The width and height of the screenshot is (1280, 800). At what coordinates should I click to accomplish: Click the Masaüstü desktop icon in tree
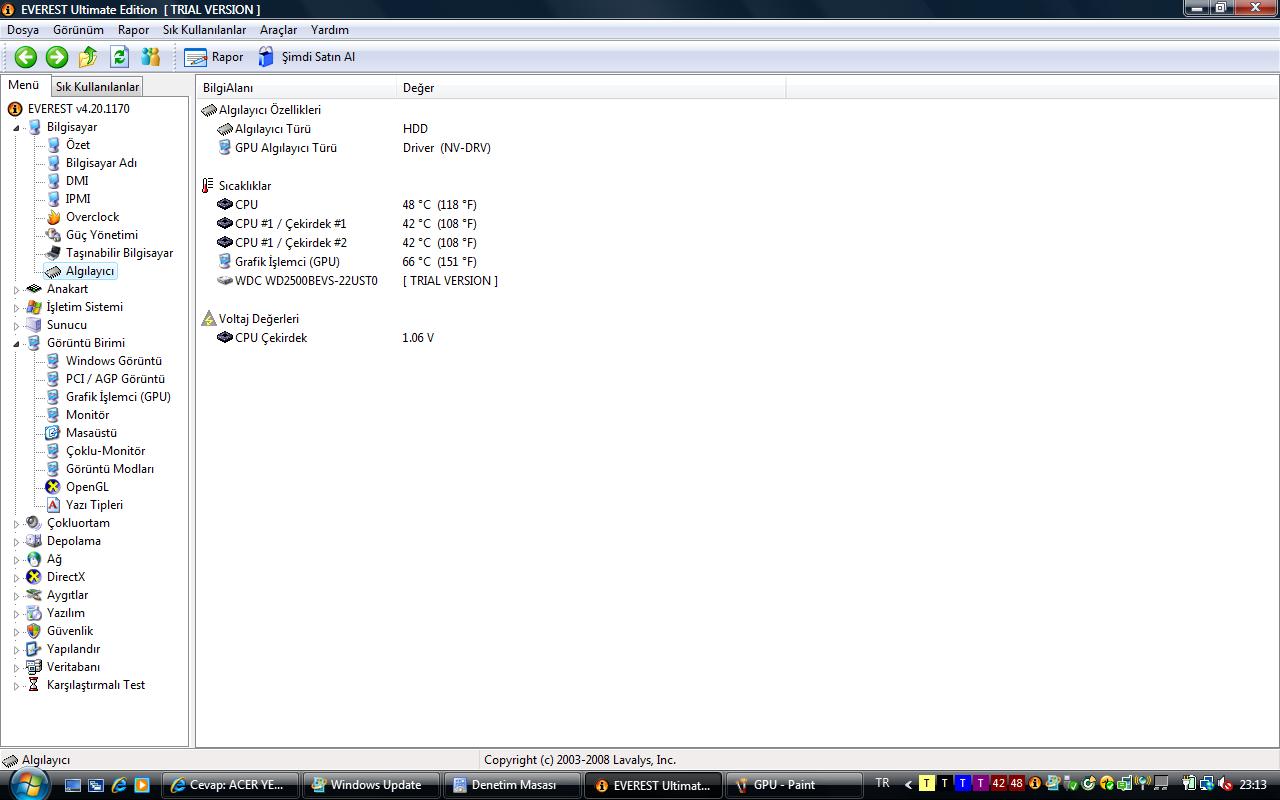(x=53, y=433)
